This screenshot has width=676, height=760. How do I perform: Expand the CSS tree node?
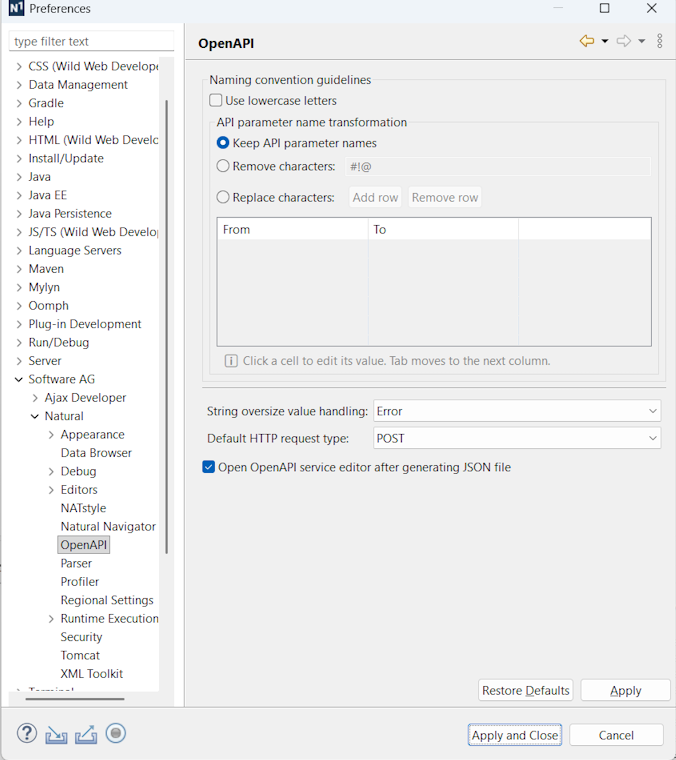tap(19, 66)
